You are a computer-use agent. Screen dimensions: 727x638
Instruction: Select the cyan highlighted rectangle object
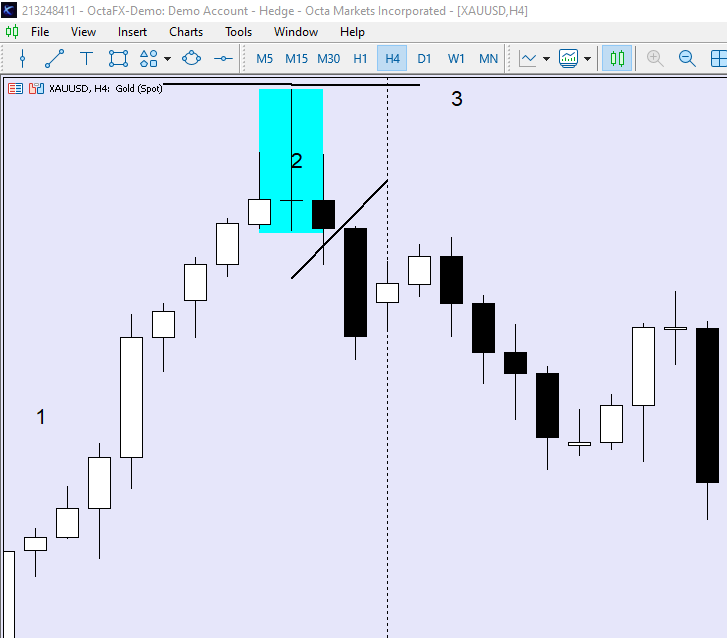click(x=291, y=160)
